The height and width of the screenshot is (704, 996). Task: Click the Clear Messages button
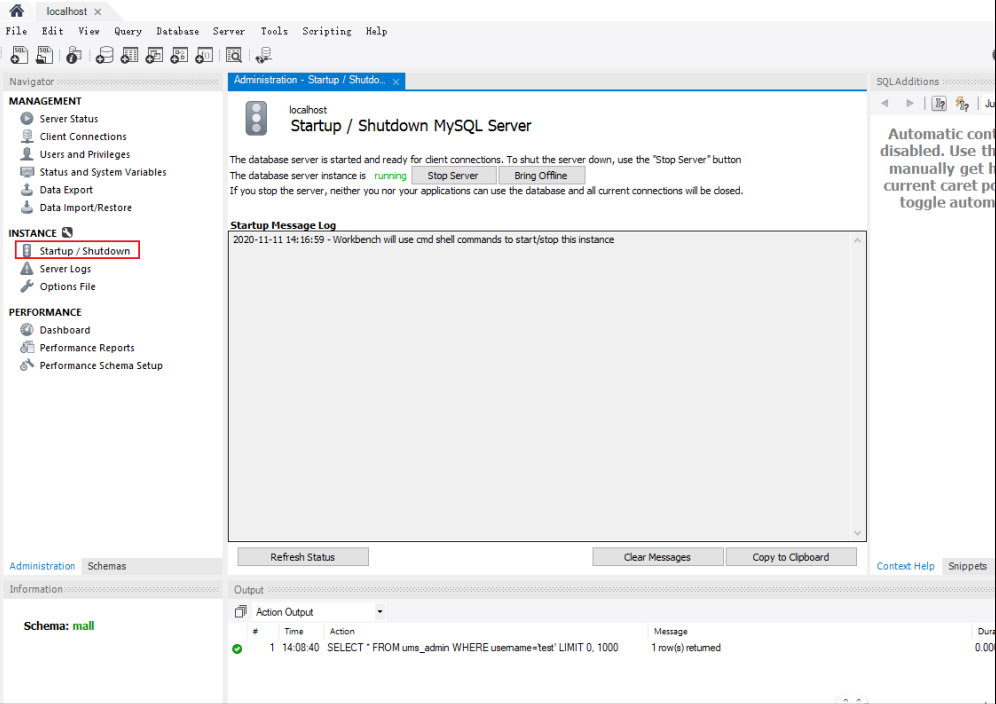click(x=657, y=557)
